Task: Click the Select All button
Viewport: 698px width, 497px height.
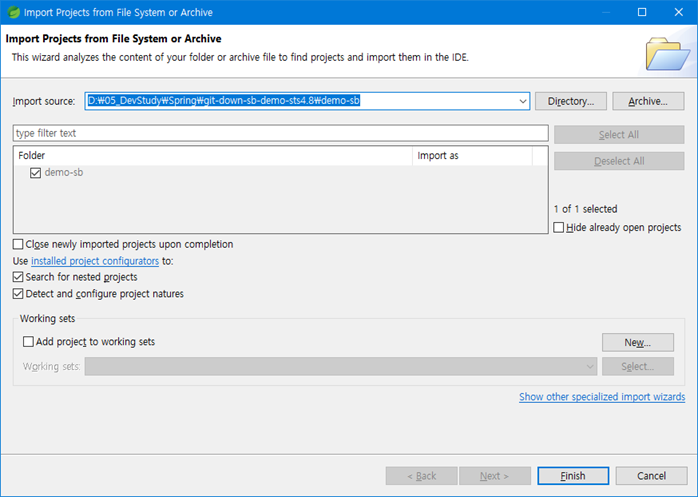Action: coord(619,134)
